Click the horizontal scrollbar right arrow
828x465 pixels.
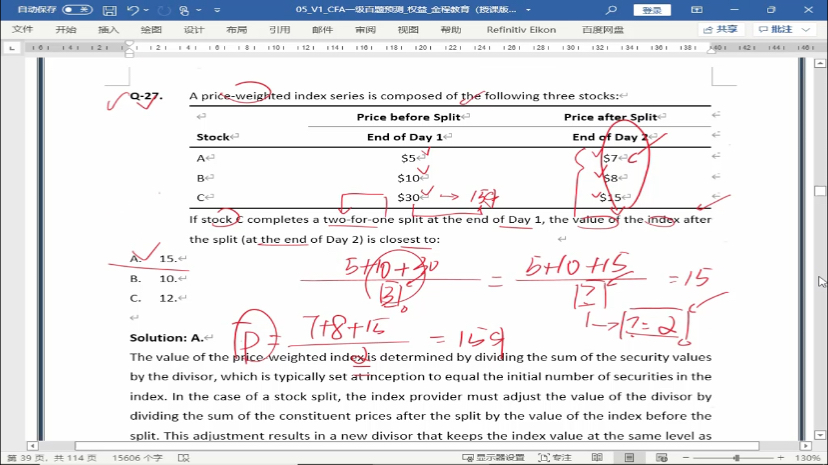pos(805,446)
